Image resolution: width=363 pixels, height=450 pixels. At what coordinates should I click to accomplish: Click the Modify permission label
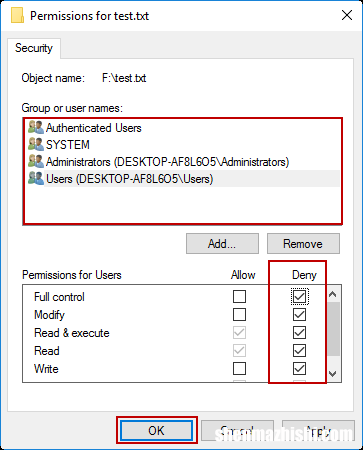pos(49,315)
